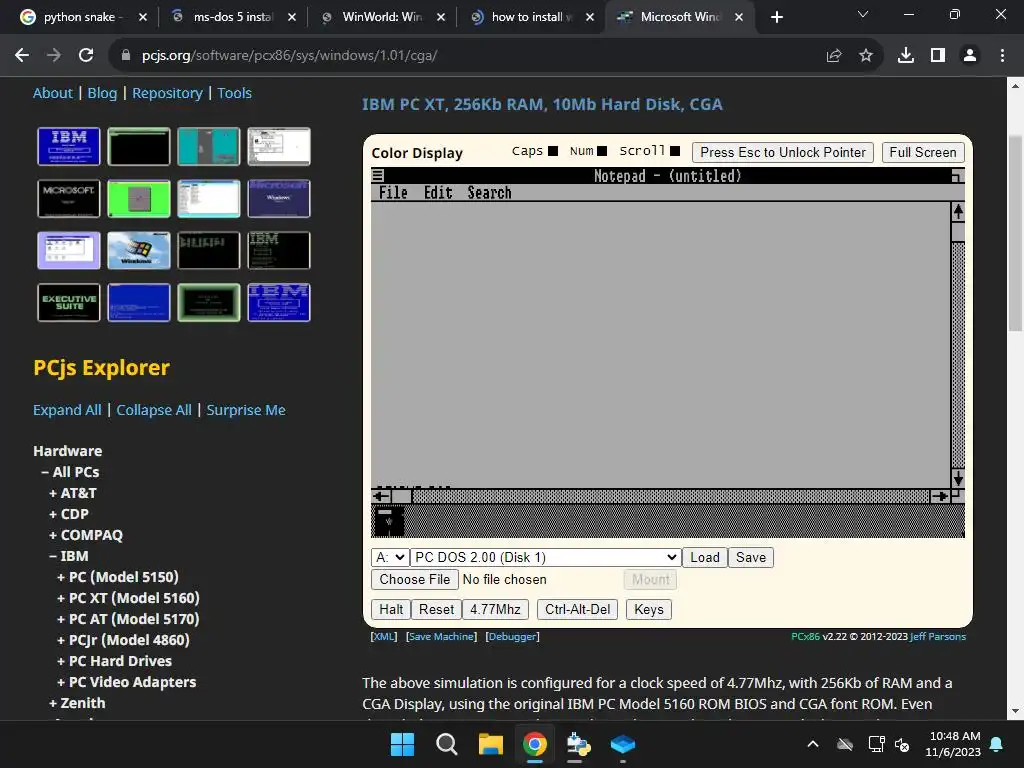Click the 4.77Mhz speed button
The image size is (1024, 768).
click(495, 609)
